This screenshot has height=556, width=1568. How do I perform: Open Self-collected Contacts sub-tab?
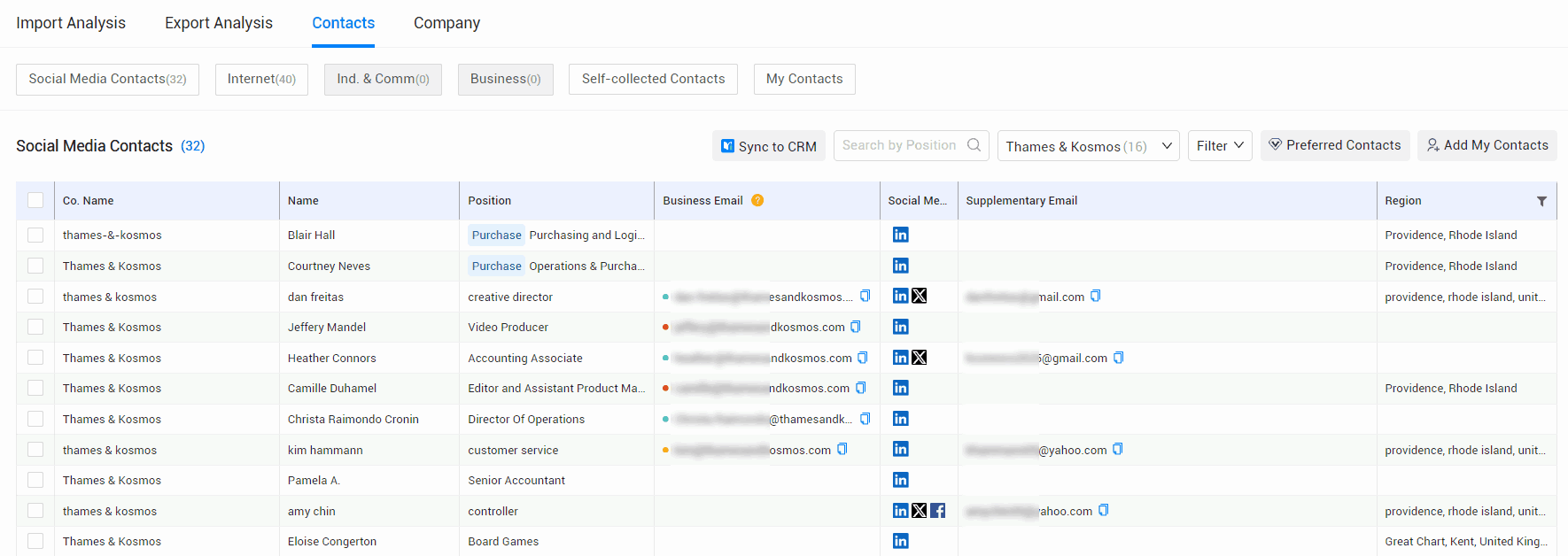[653, 79]
